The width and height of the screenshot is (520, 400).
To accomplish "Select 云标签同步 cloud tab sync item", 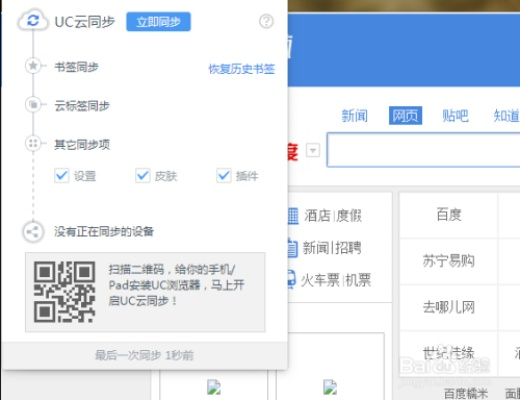I will (x=82, y=106).
